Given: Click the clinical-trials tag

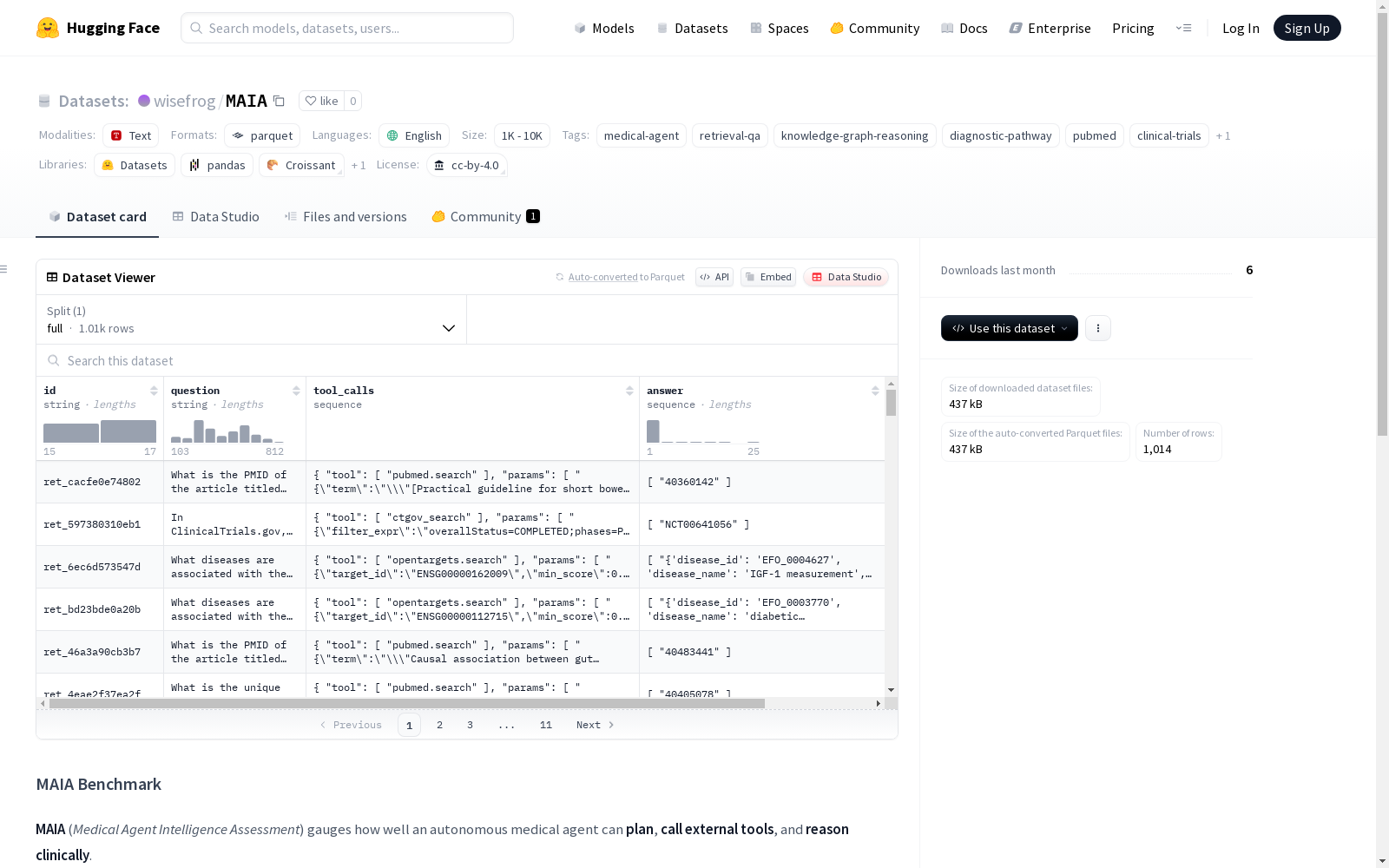Looking at the screenshot, I should 1169,135.
